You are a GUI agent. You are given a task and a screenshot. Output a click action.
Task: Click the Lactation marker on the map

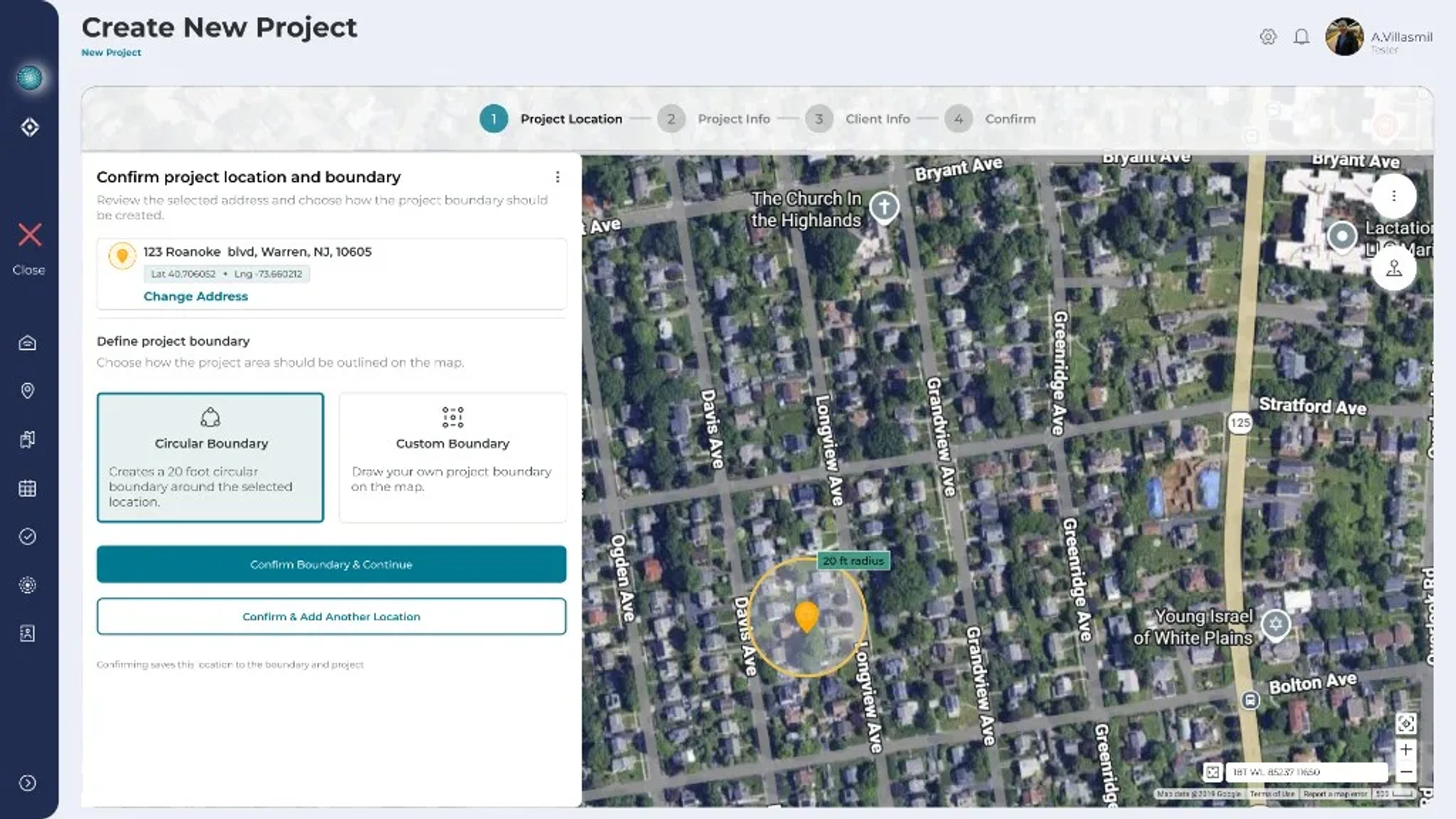pyautogui.click(x=1342, y=237)
